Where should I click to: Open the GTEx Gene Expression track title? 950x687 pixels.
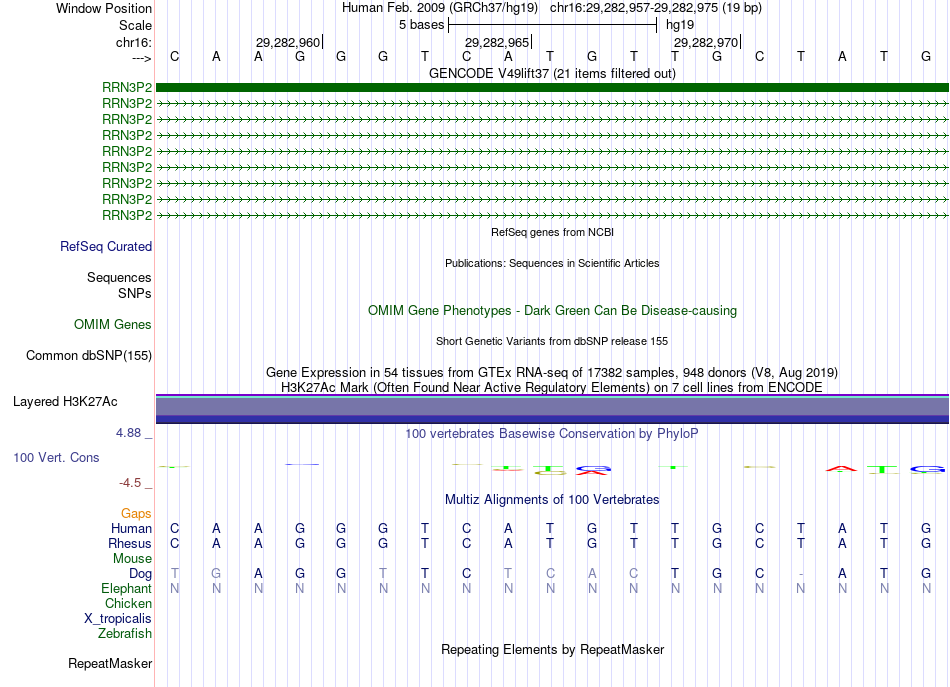coord(552,372)
